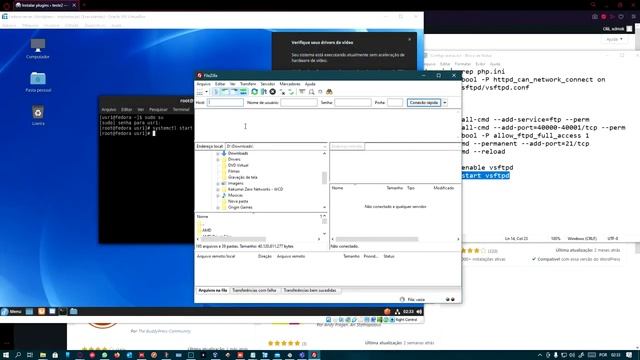This screenshot has height=360, width=640.
Task: Toggle the remote directory tree icon
Action: [234, 92]
